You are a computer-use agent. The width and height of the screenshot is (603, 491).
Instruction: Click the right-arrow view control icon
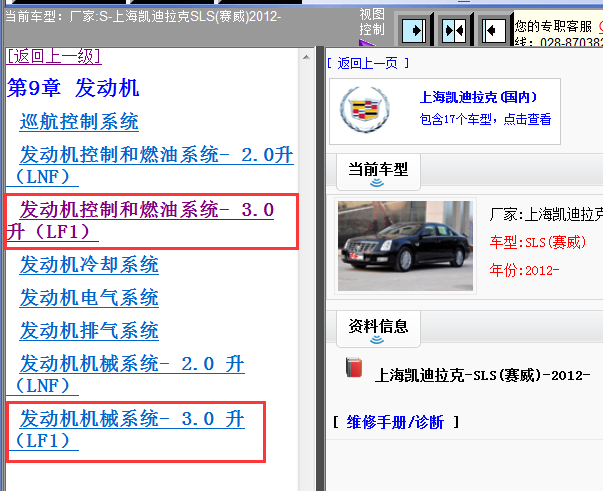pos(414,30)
